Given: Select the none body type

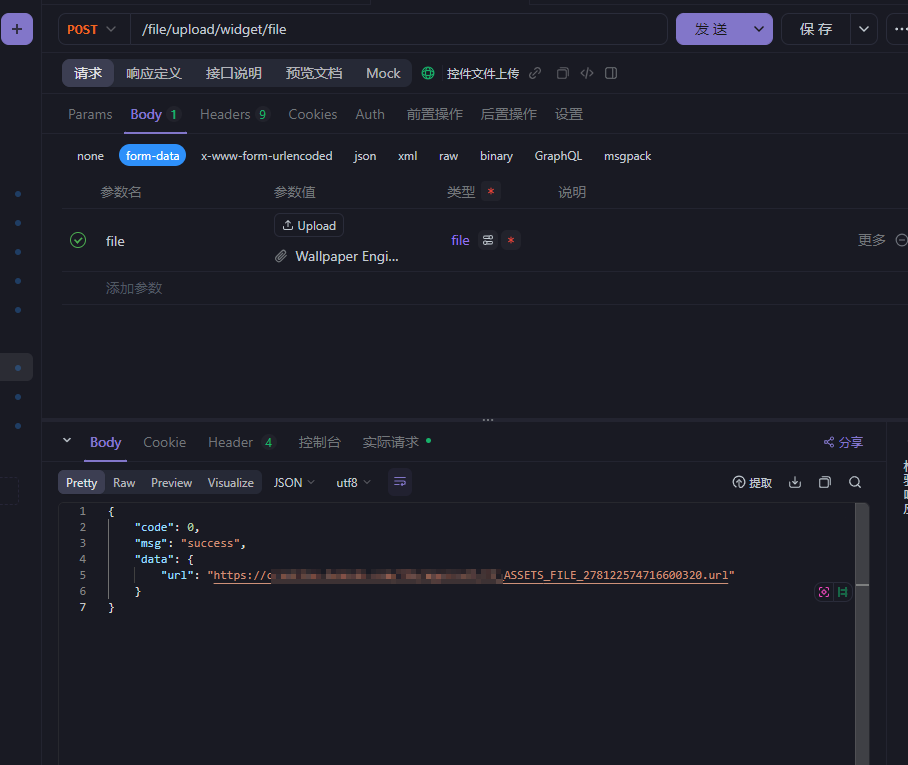Looking at the screenshot, I should tap(90, 156).
